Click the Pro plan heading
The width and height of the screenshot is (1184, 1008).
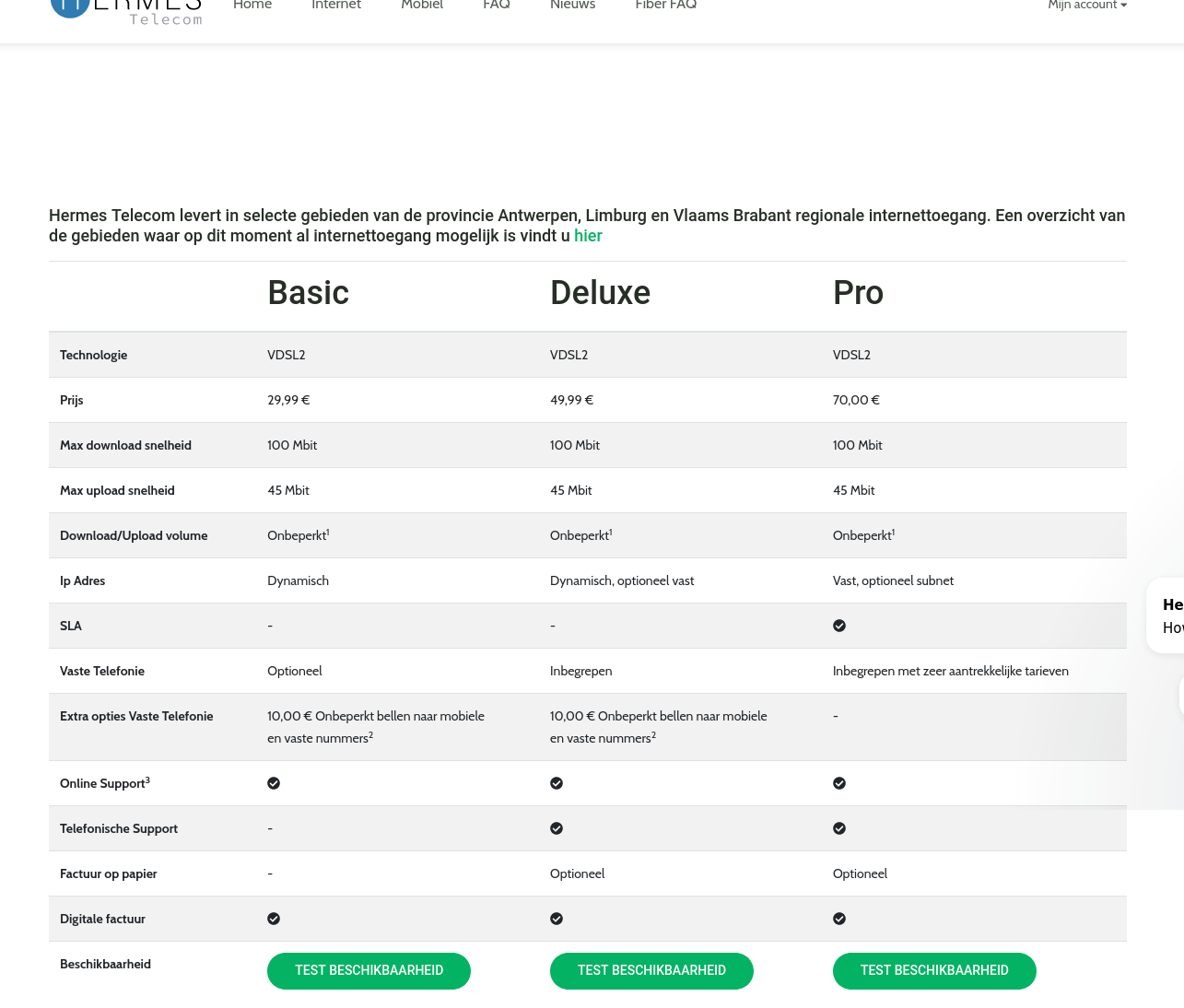858,293
